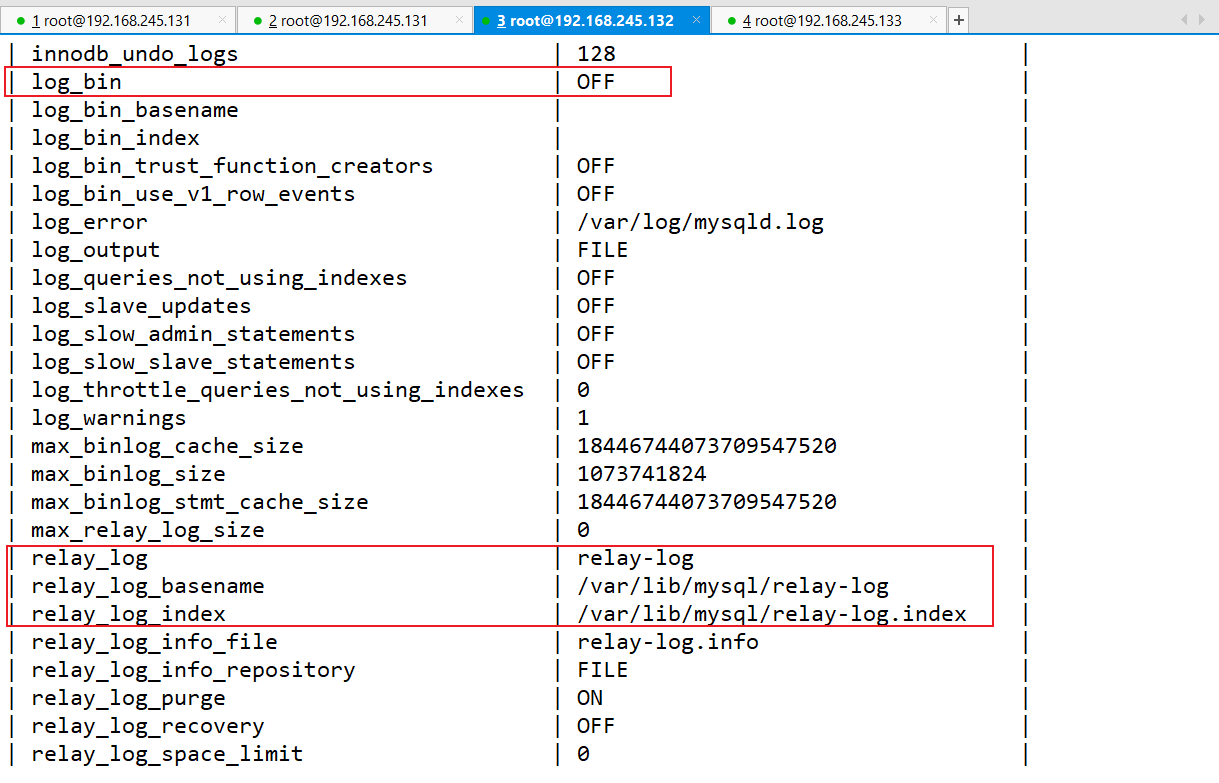Click the /var/log/mysqld.log path value
Screen dimensions: 1219x783
(x=700, y=222)
